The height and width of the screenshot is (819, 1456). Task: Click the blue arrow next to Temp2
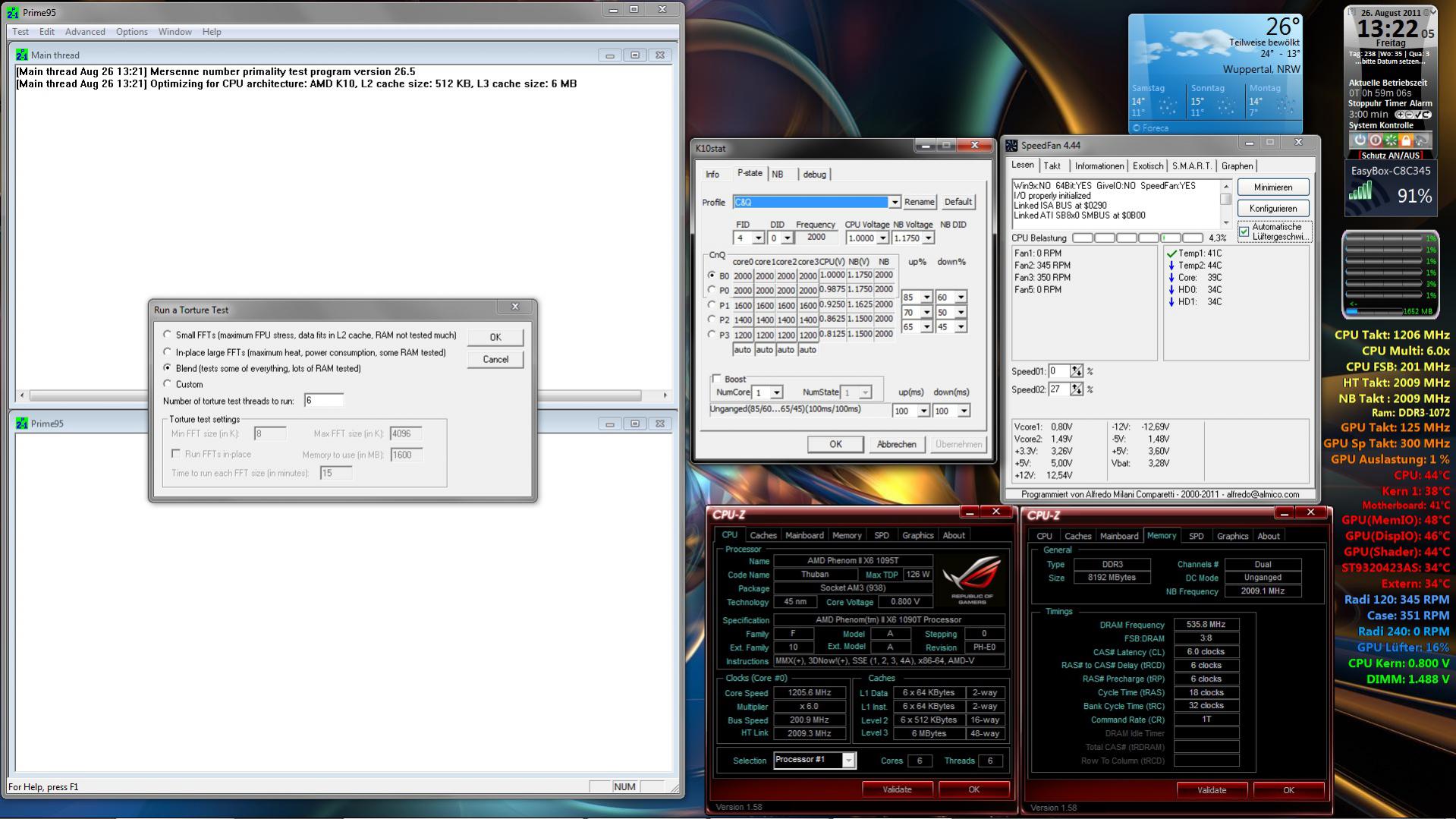point(1171,266)
